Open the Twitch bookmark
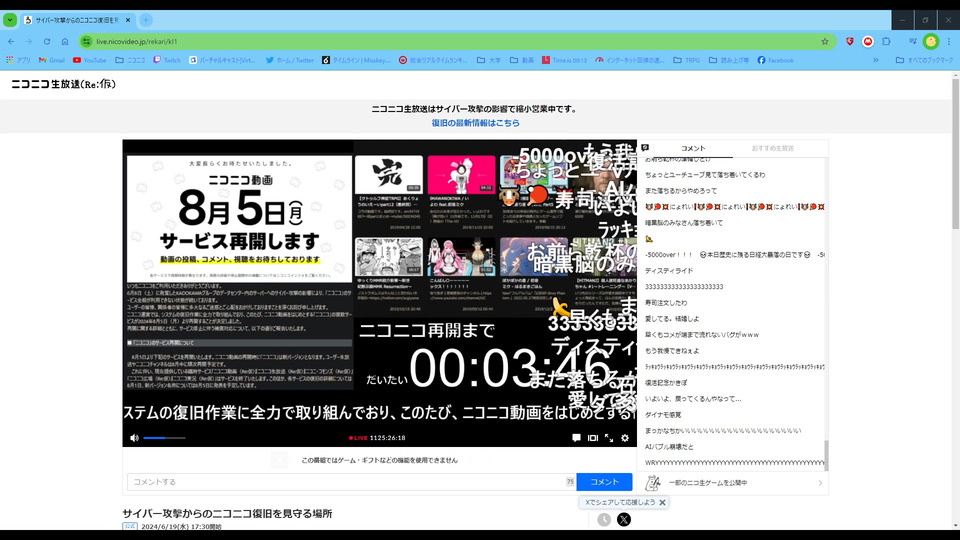Viewport: 960px width, 540px height. 167,60
